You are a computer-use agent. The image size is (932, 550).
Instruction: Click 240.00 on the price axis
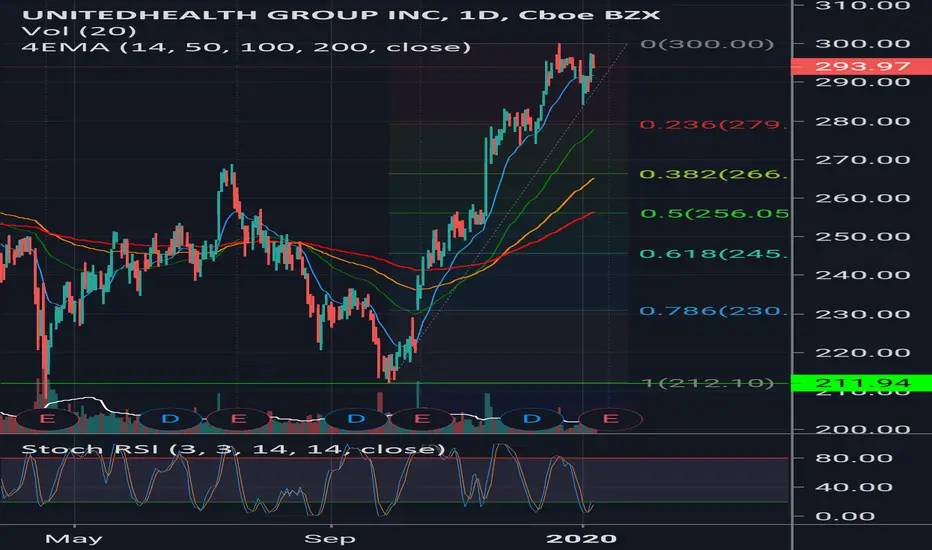[x=862, y=275]
